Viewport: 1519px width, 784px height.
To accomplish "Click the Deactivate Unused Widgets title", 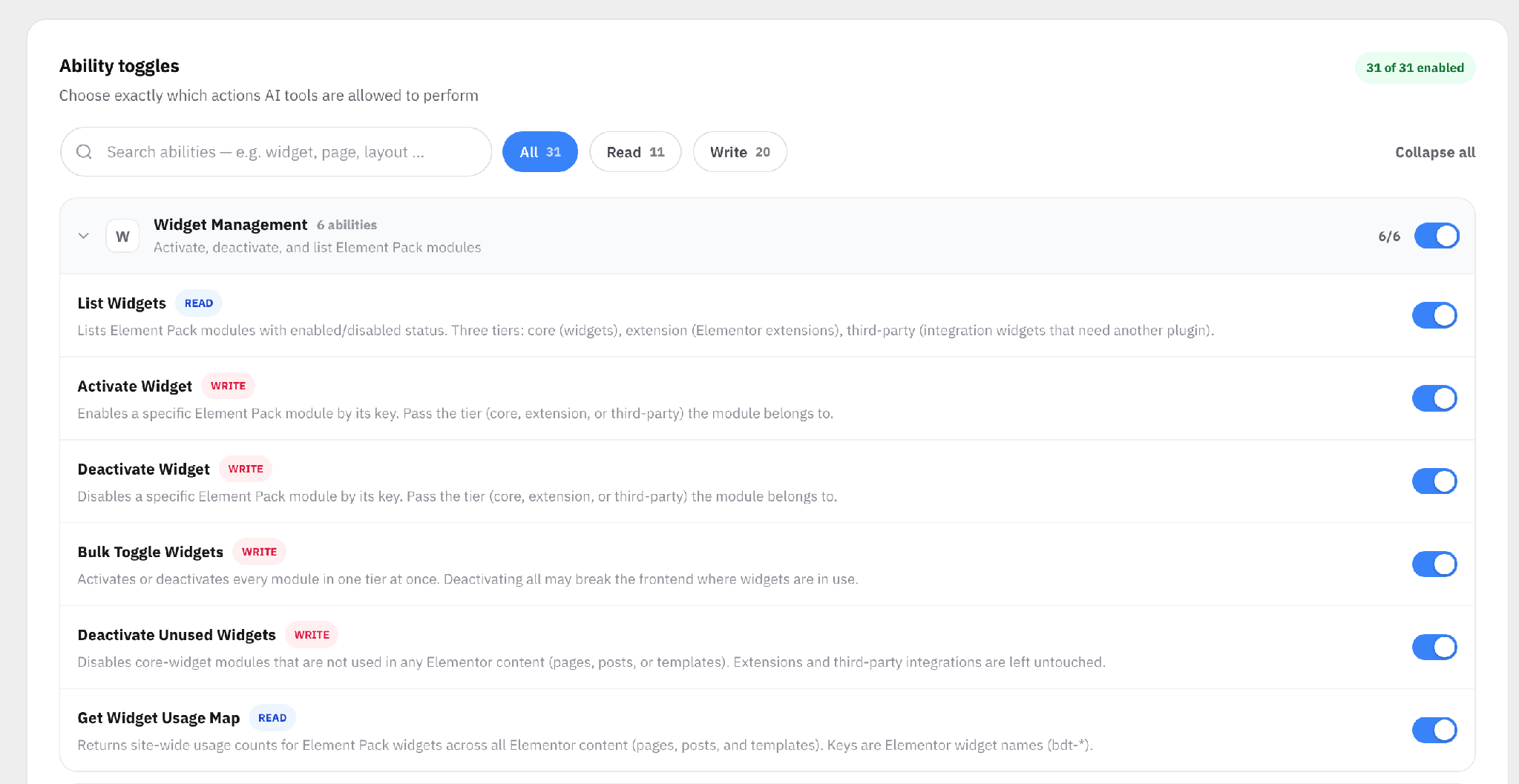I will point(177,635).
